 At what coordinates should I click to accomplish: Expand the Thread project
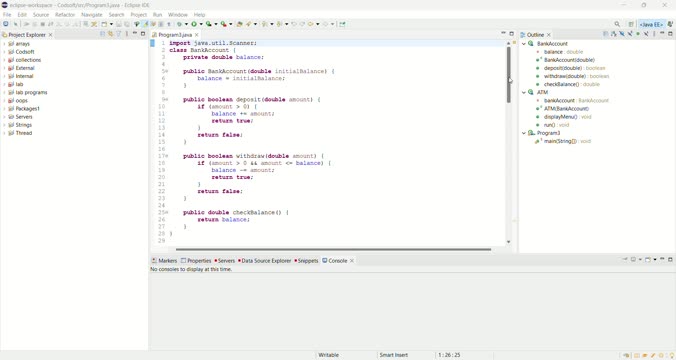(x=4, y=133)
